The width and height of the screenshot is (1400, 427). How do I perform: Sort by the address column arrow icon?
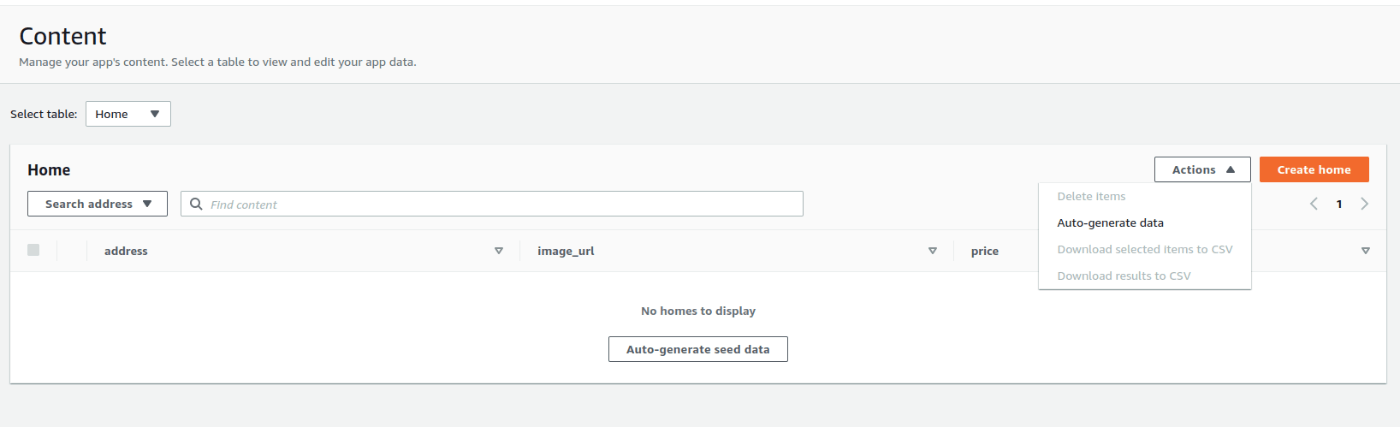click(x=499, y=251)
